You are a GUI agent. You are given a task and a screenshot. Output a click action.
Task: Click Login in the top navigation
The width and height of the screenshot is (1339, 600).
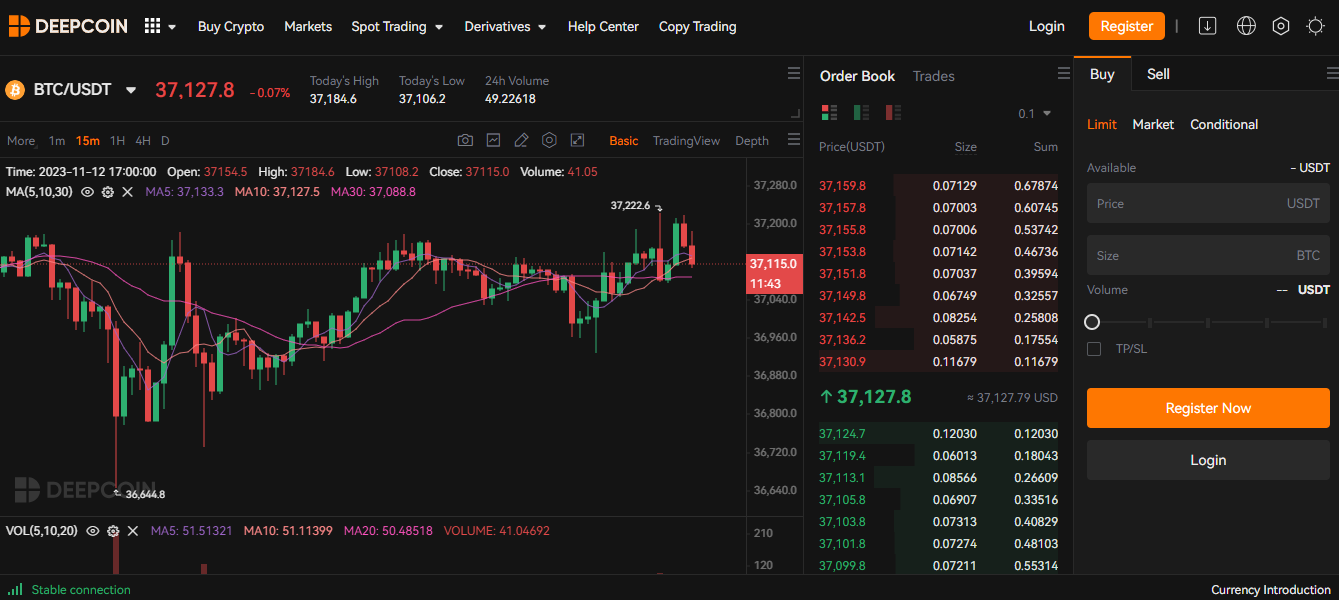point(1047,26)
